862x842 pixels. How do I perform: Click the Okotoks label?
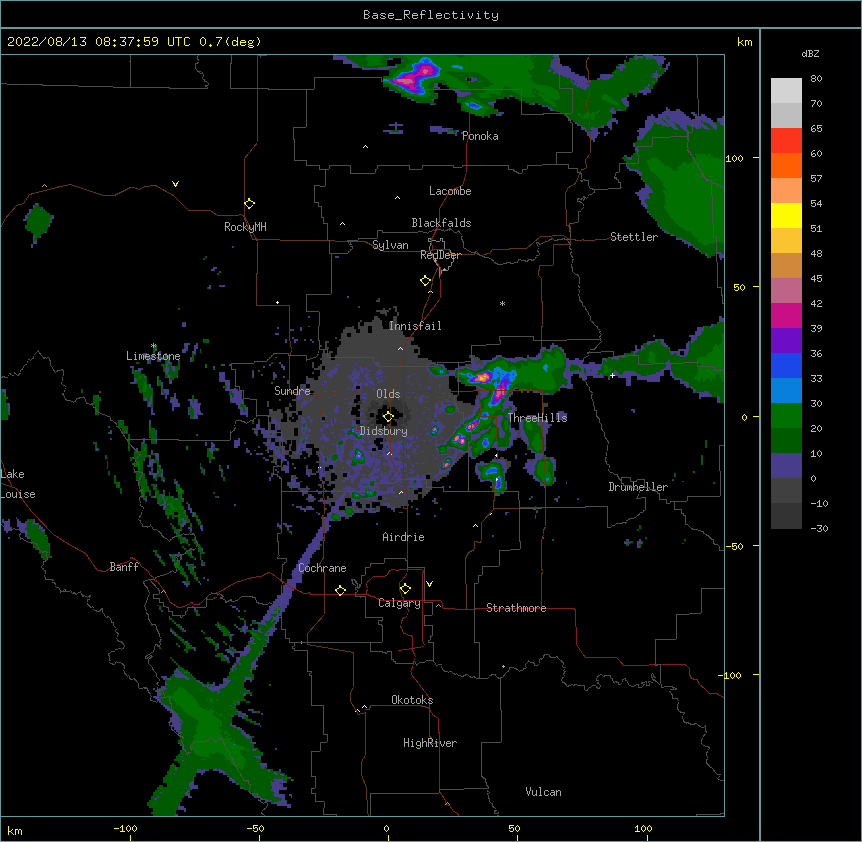point(412,700)
